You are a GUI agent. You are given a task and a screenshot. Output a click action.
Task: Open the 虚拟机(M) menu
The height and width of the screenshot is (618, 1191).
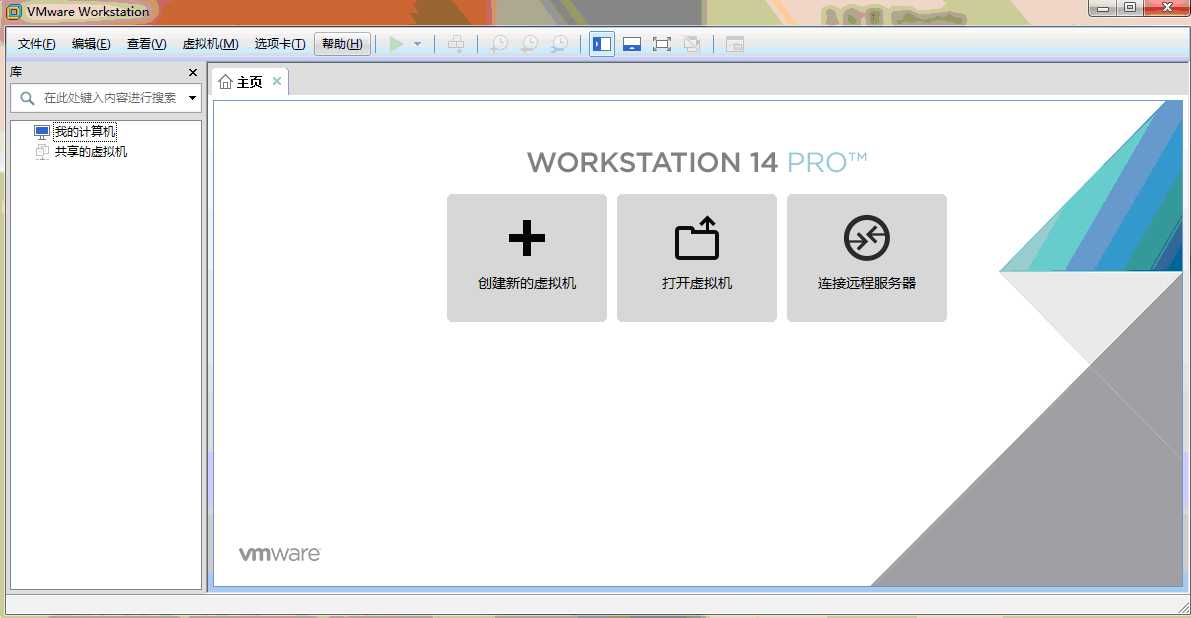point(210,44)
